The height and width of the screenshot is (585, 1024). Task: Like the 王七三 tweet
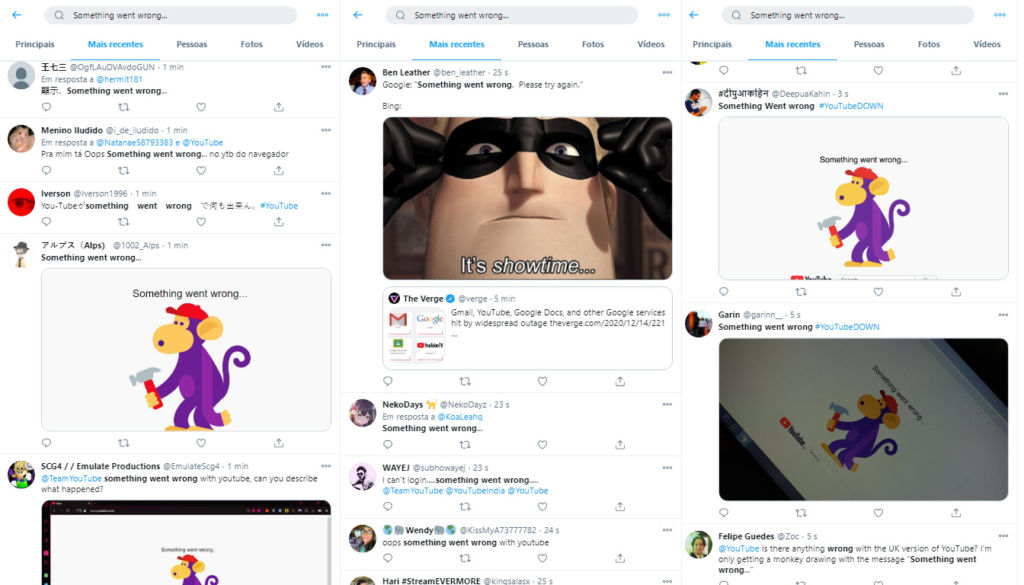coord(201,107)
